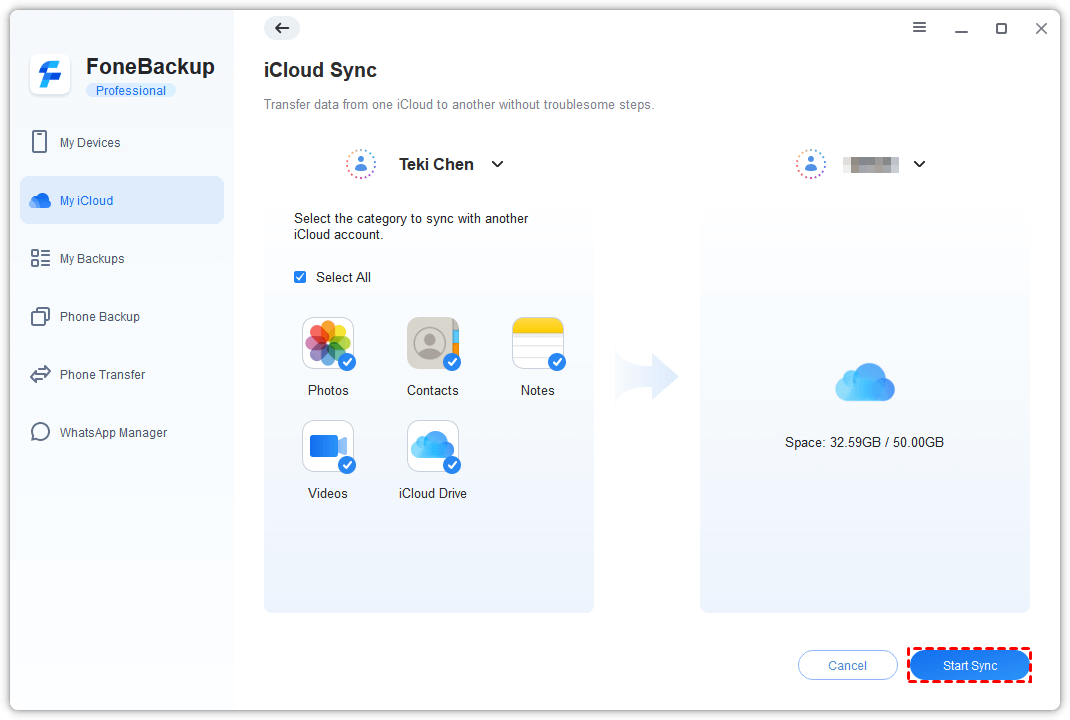Open WhatsApp Manager section
This screenshot has height=720, width=1070.
[x=122, y=432]
